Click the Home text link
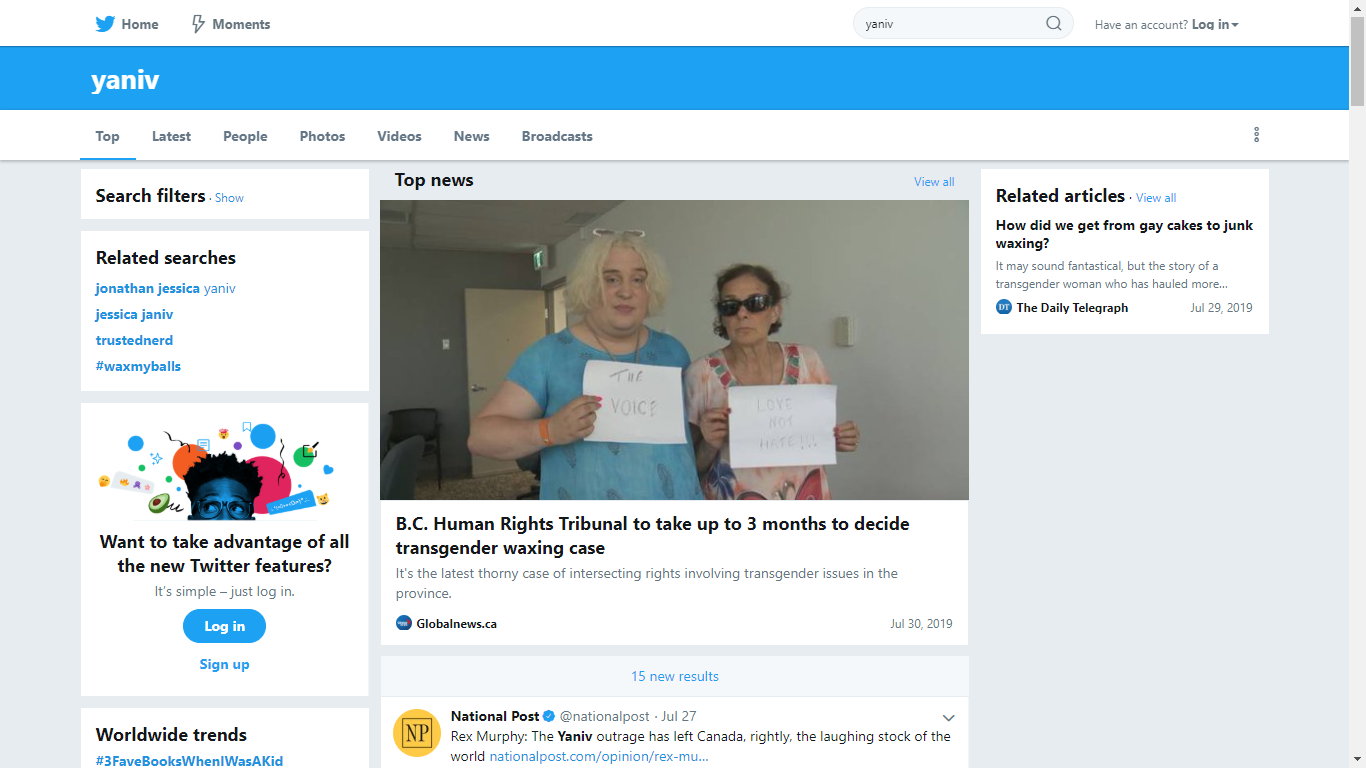Screen dimensions: 1366x768 tap(140, 24)
